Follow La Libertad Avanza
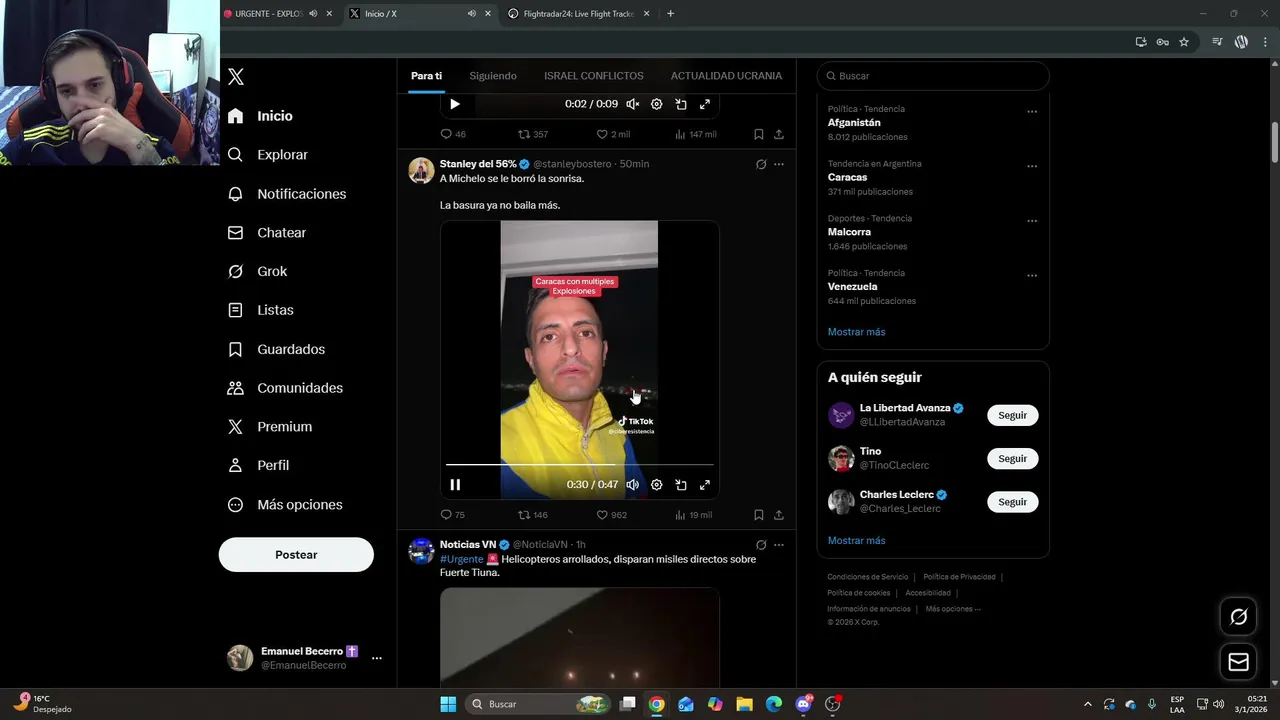The height and width of the screenshot is (720, 1280). click(1012, 415)
